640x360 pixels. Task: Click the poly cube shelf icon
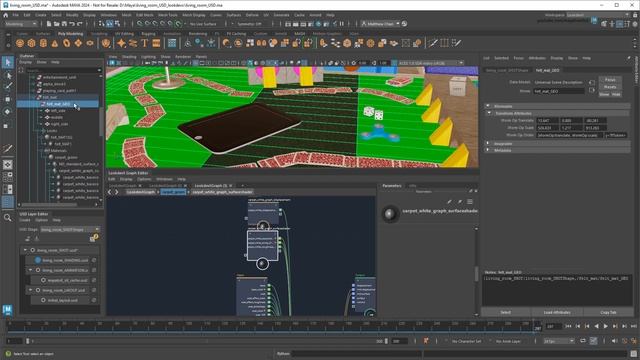pyautogui.click(x=31, y=43)
